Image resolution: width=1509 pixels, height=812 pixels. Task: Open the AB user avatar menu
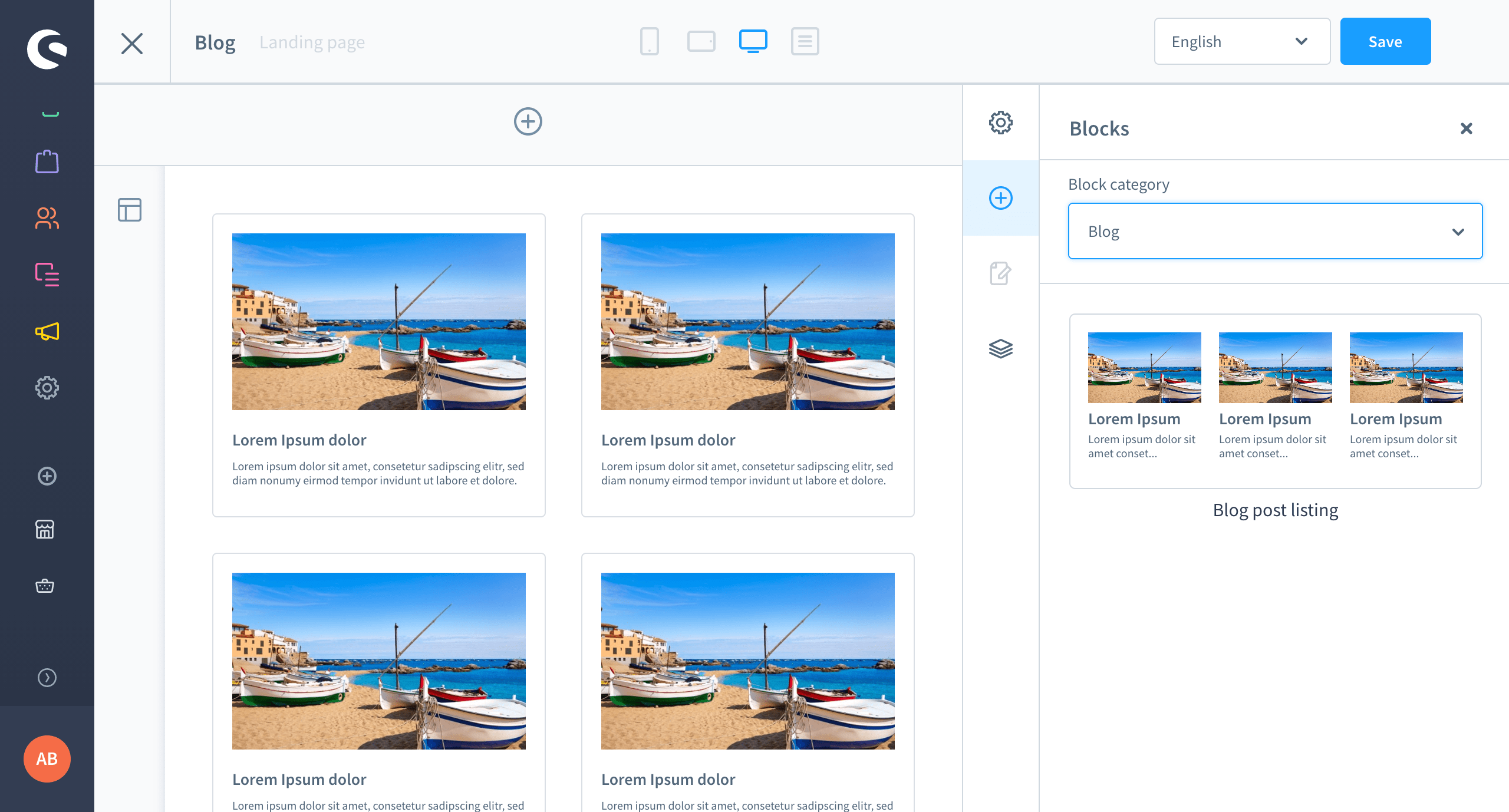pyautogui.click(x=47, y=759)
